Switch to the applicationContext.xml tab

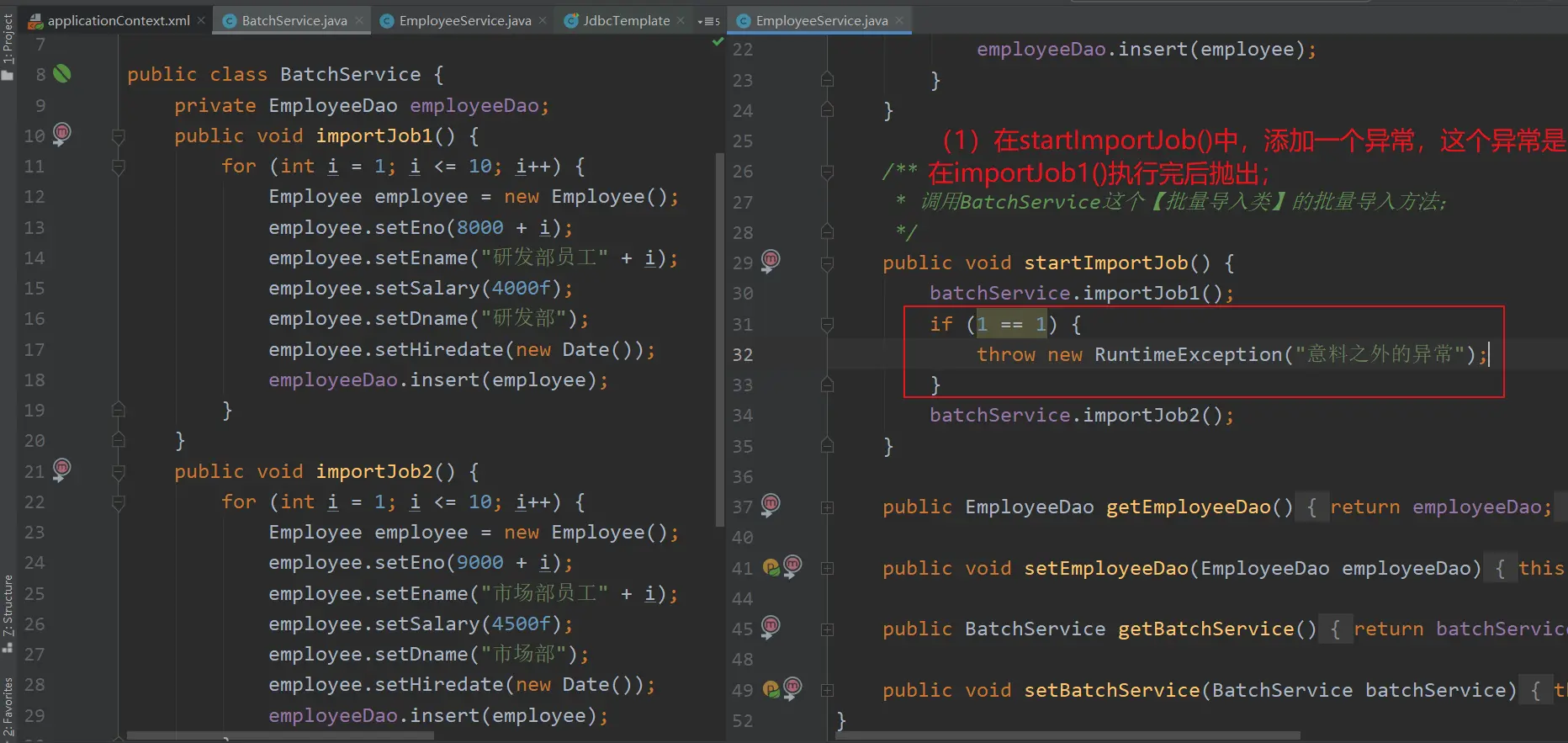tap(118, 20)
